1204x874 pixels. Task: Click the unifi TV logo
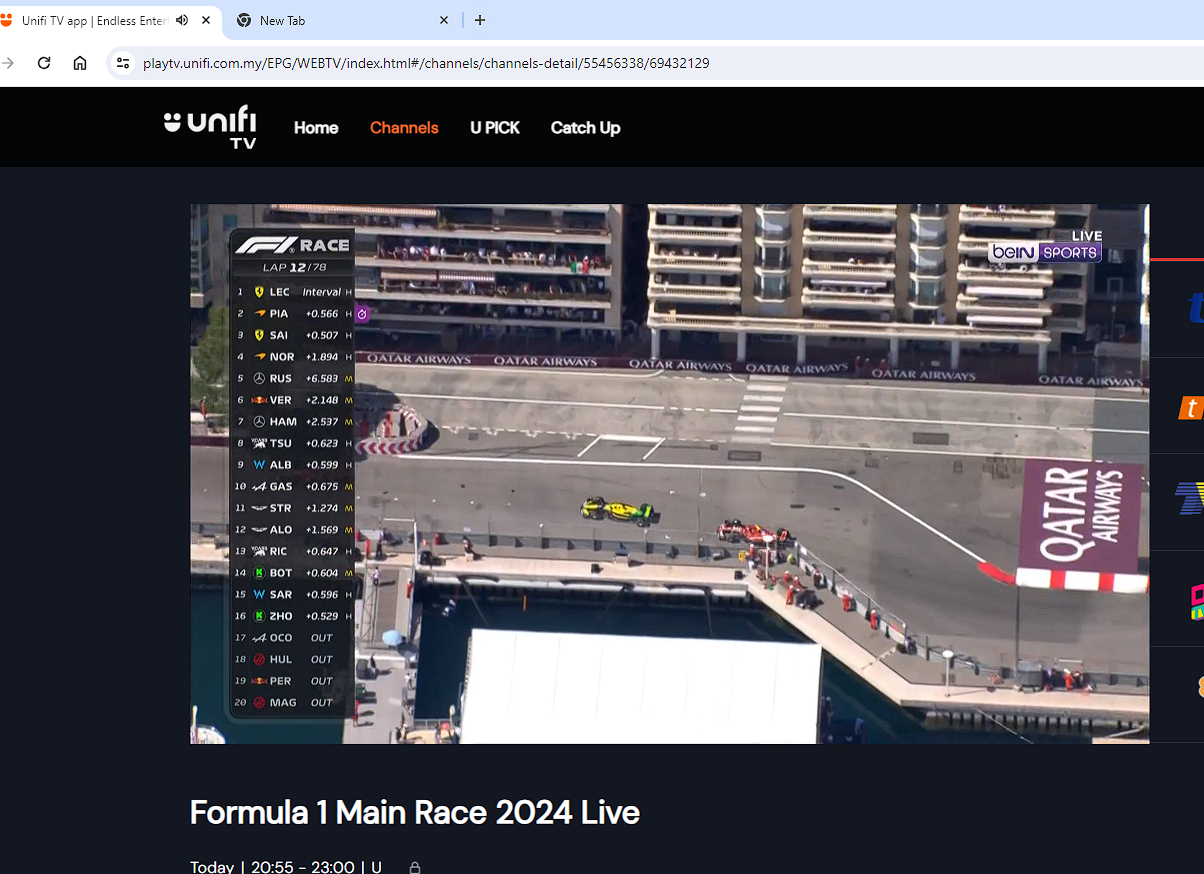210,127
